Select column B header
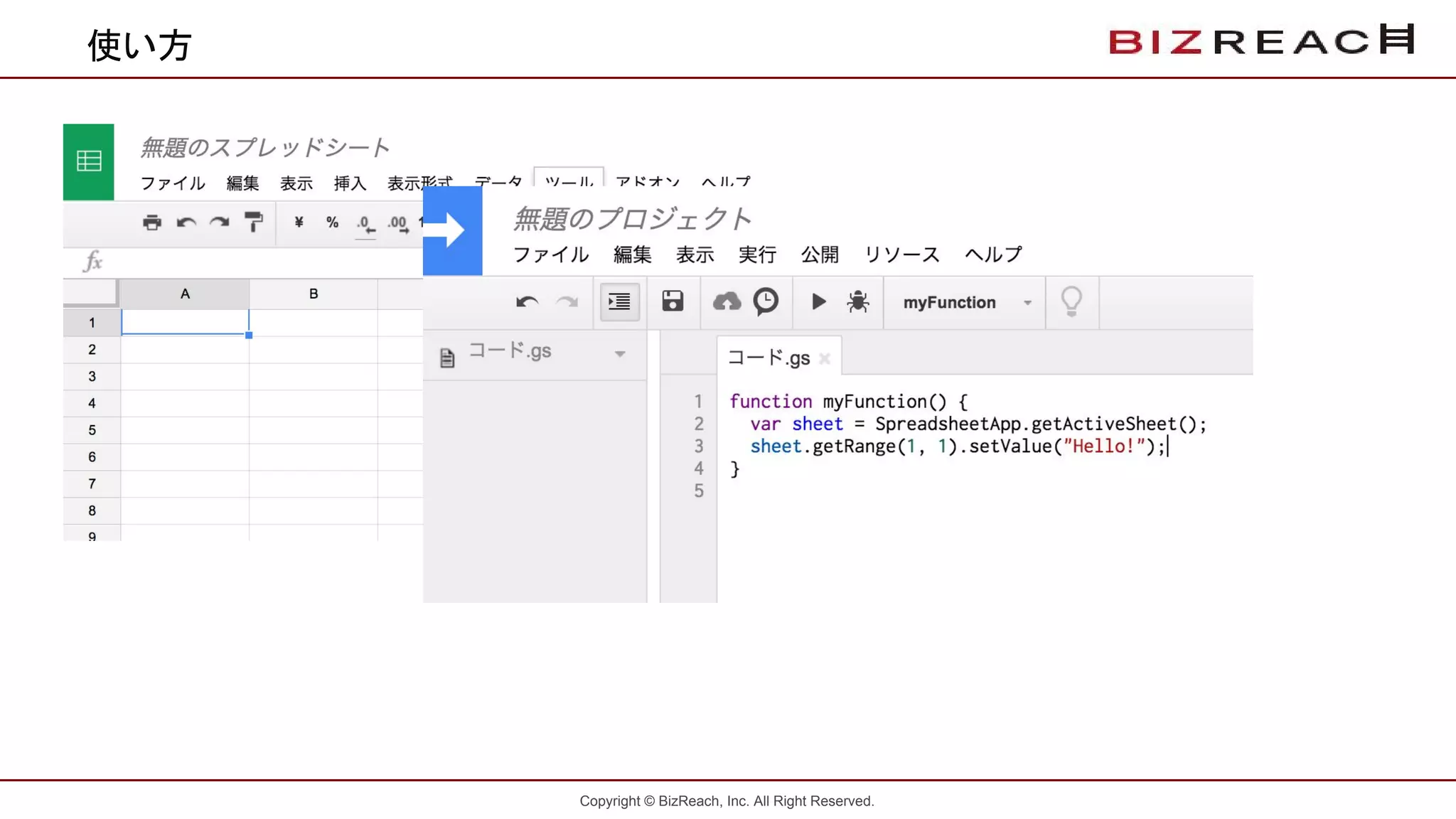 click(x=314, y=294)
